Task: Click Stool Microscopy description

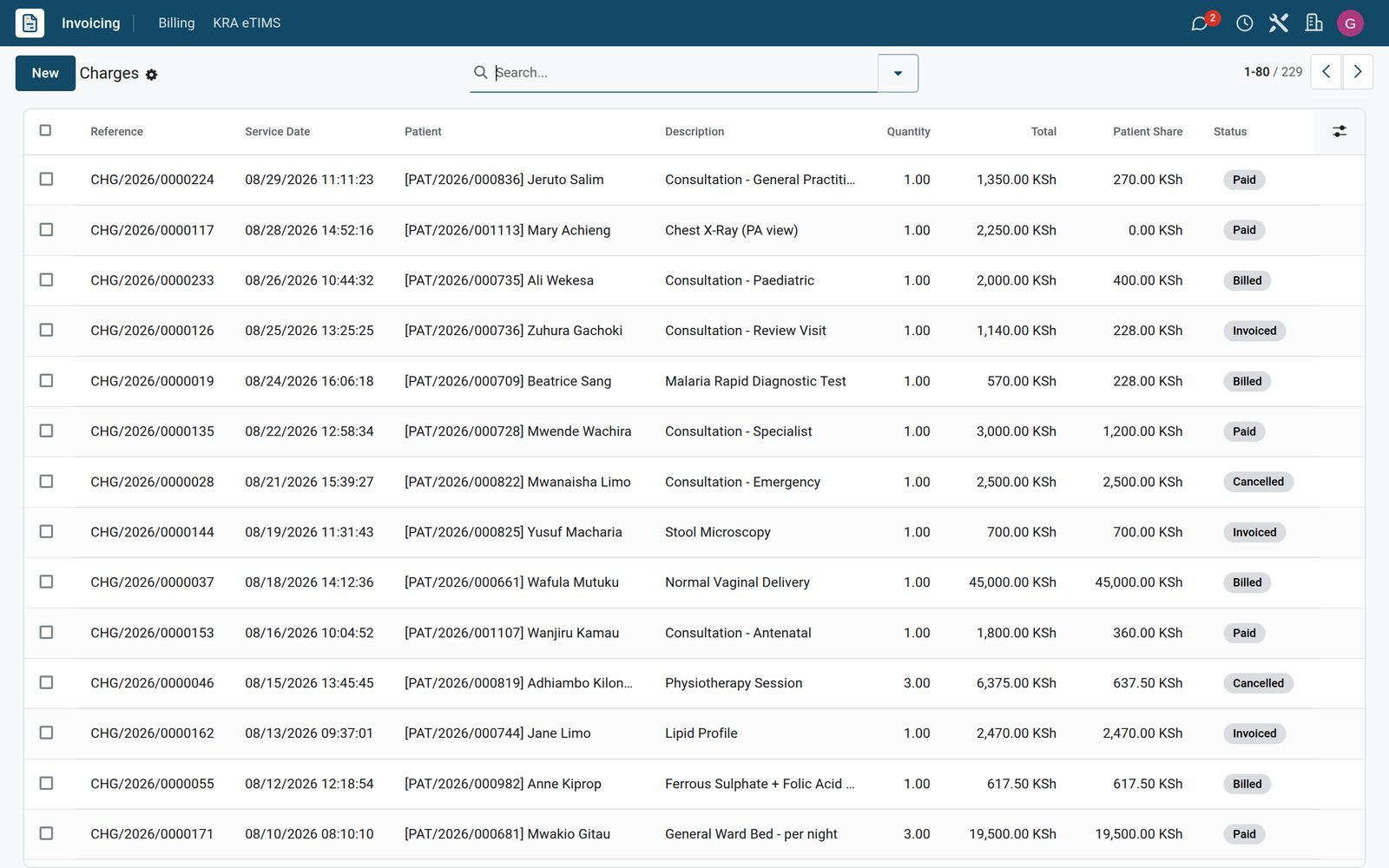Action: (718, 532)
